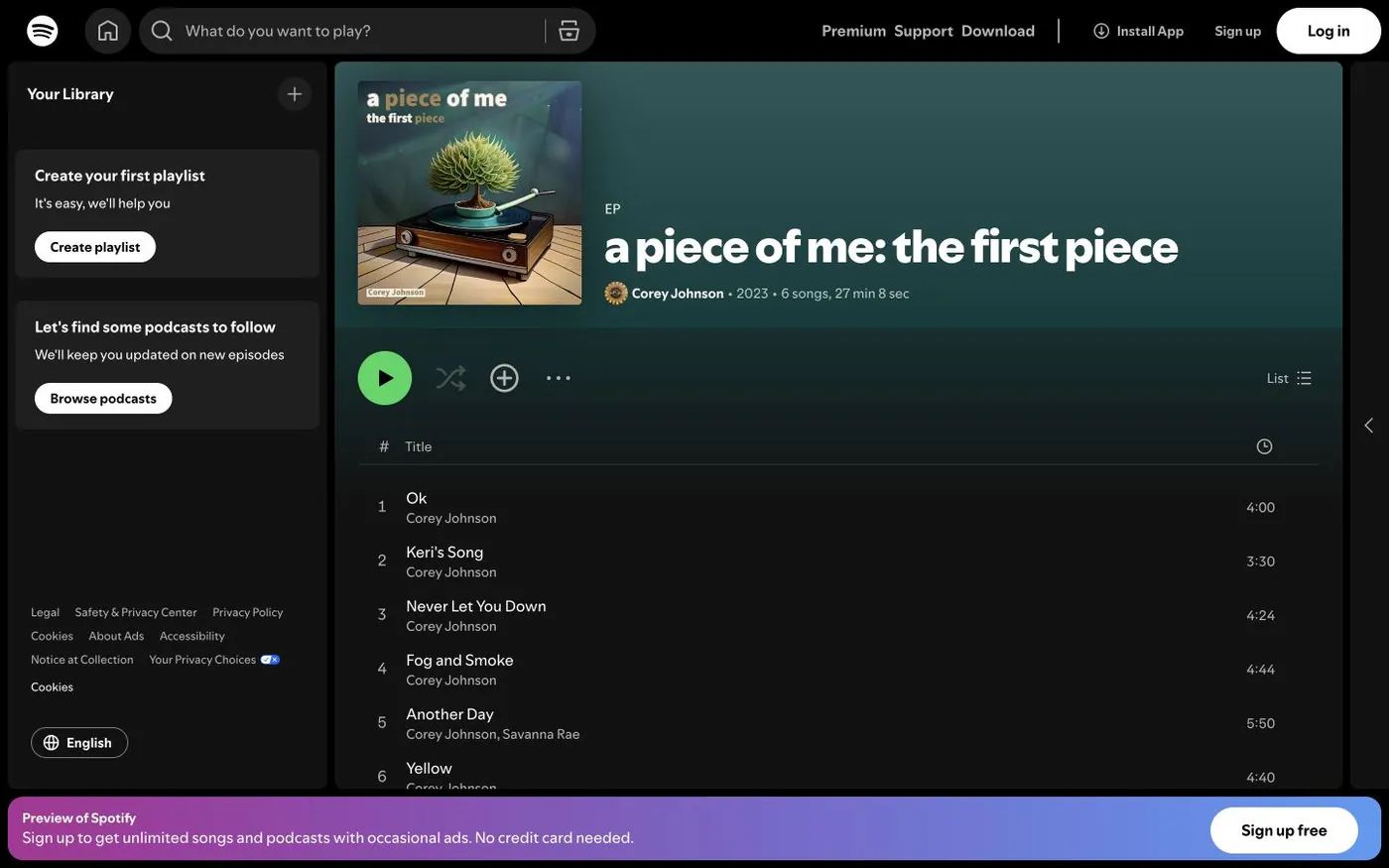This screenshot has height=868, width=1389.
Task: Open the Privacy Policy link
Action: pos(248,612)
